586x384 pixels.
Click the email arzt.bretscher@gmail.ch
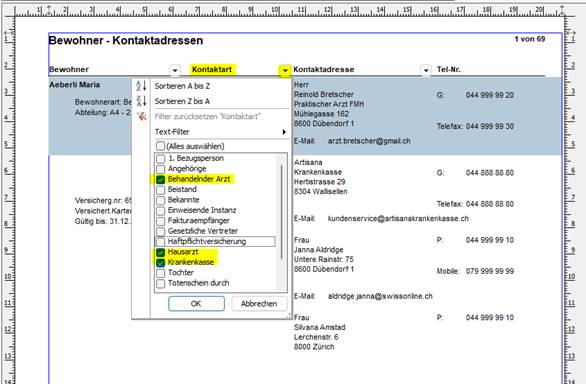[x=369, y=141]
